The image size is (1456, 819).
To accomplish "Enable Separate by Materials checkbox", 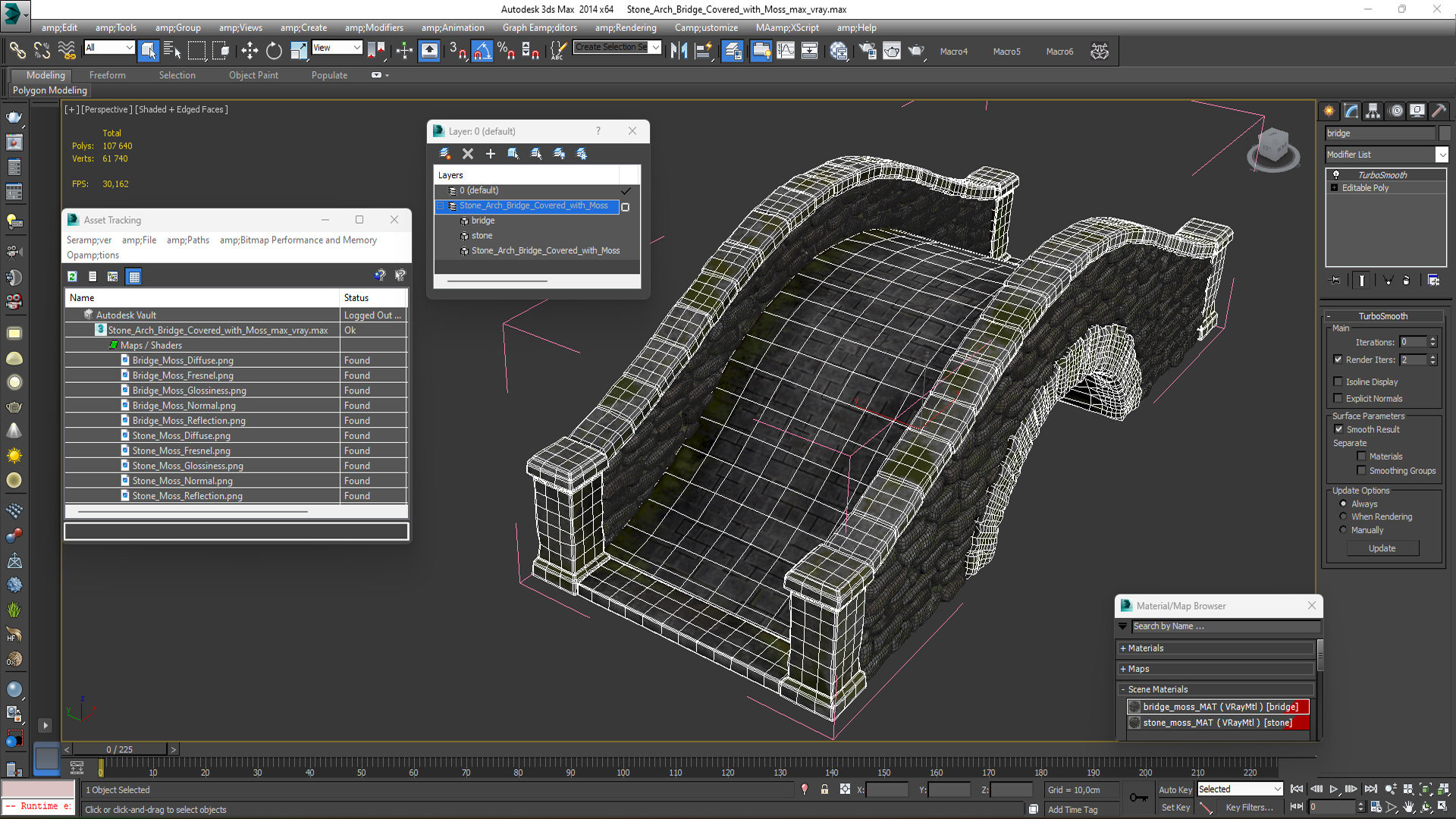I will [x=1362, y=456].
